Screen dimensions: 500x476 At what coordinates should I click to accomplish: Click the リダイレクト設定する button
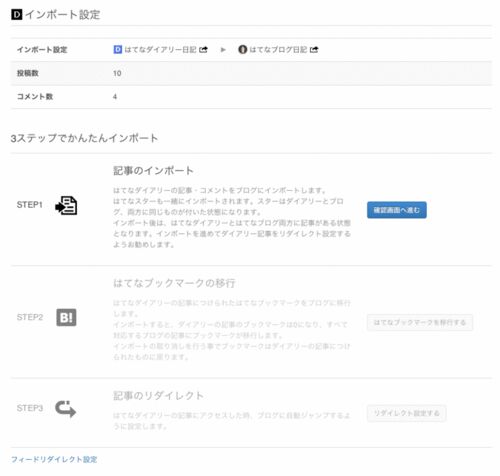point(406,413)
